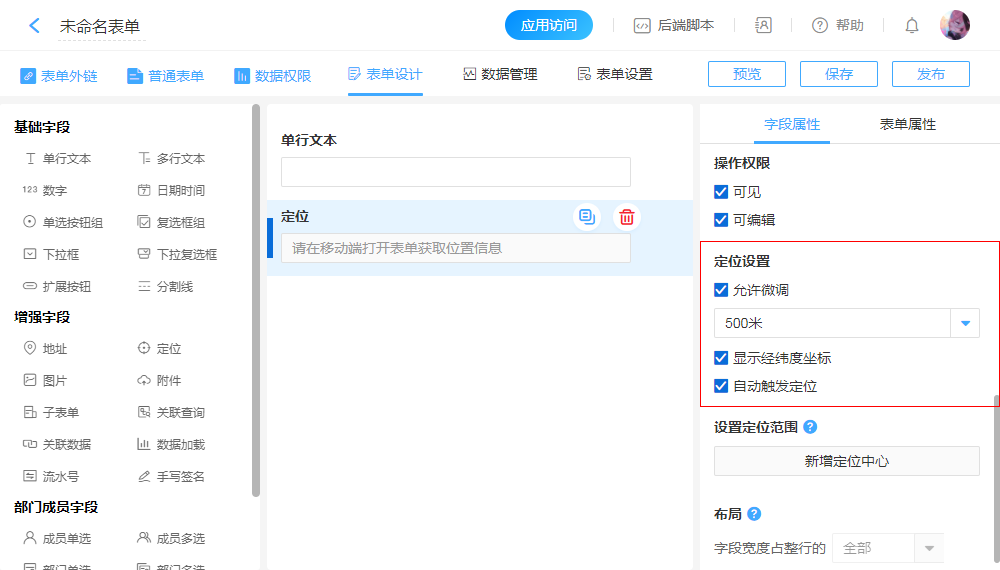Open the 数据管理 tab

[x=500, y=75]
